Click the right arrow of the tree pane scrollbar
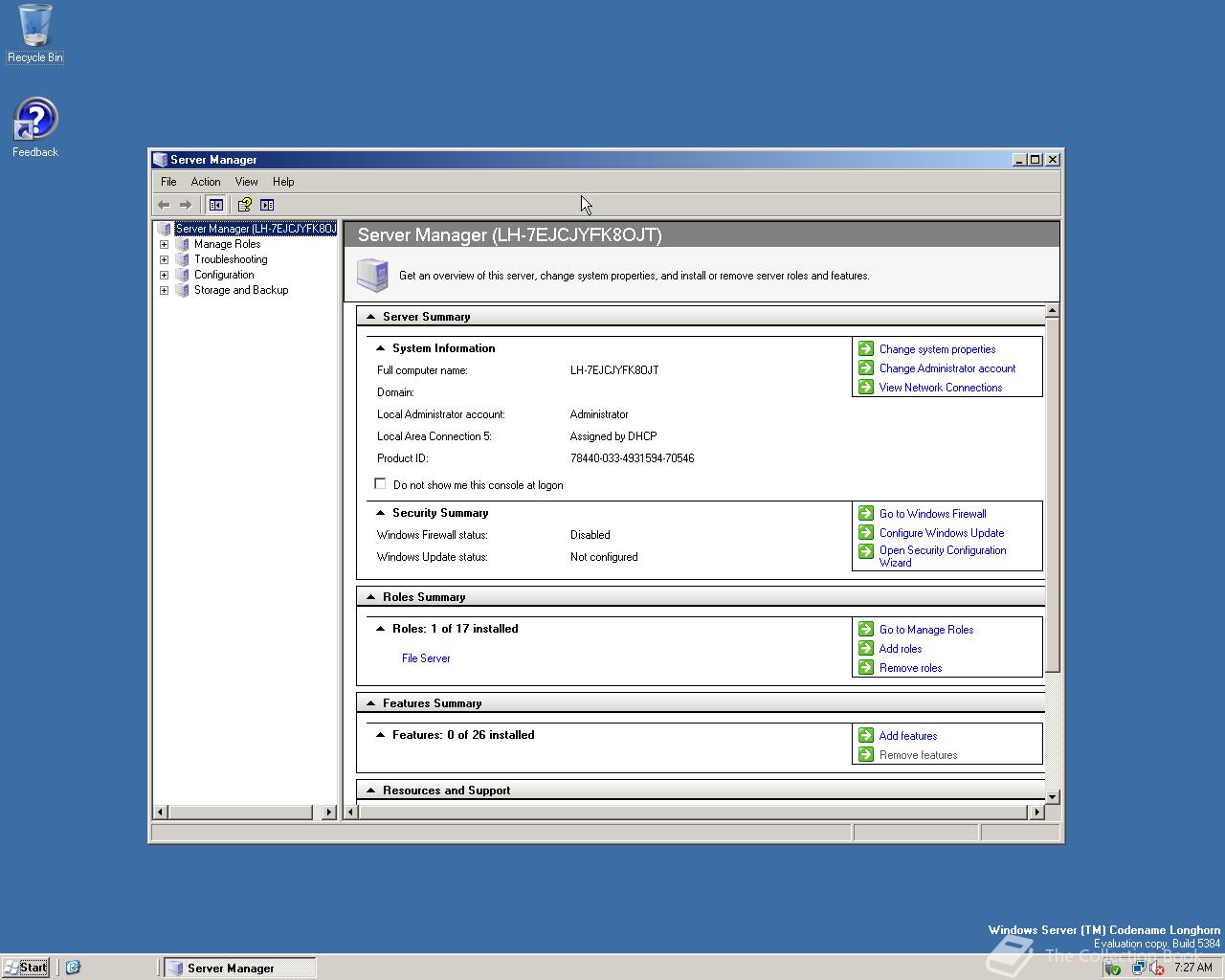Screen dimensions: 1225x980 click(329, 812)
